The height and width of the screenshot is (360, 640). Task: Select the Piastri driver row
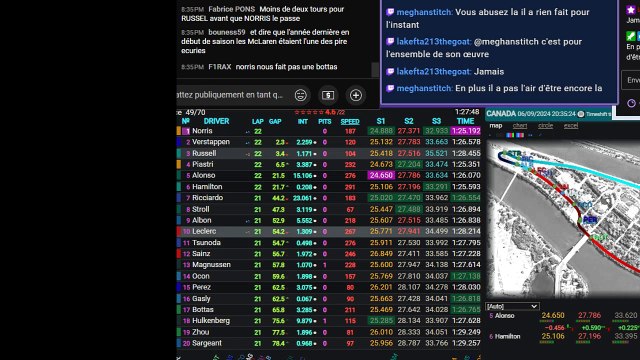[x=329, y=164]
